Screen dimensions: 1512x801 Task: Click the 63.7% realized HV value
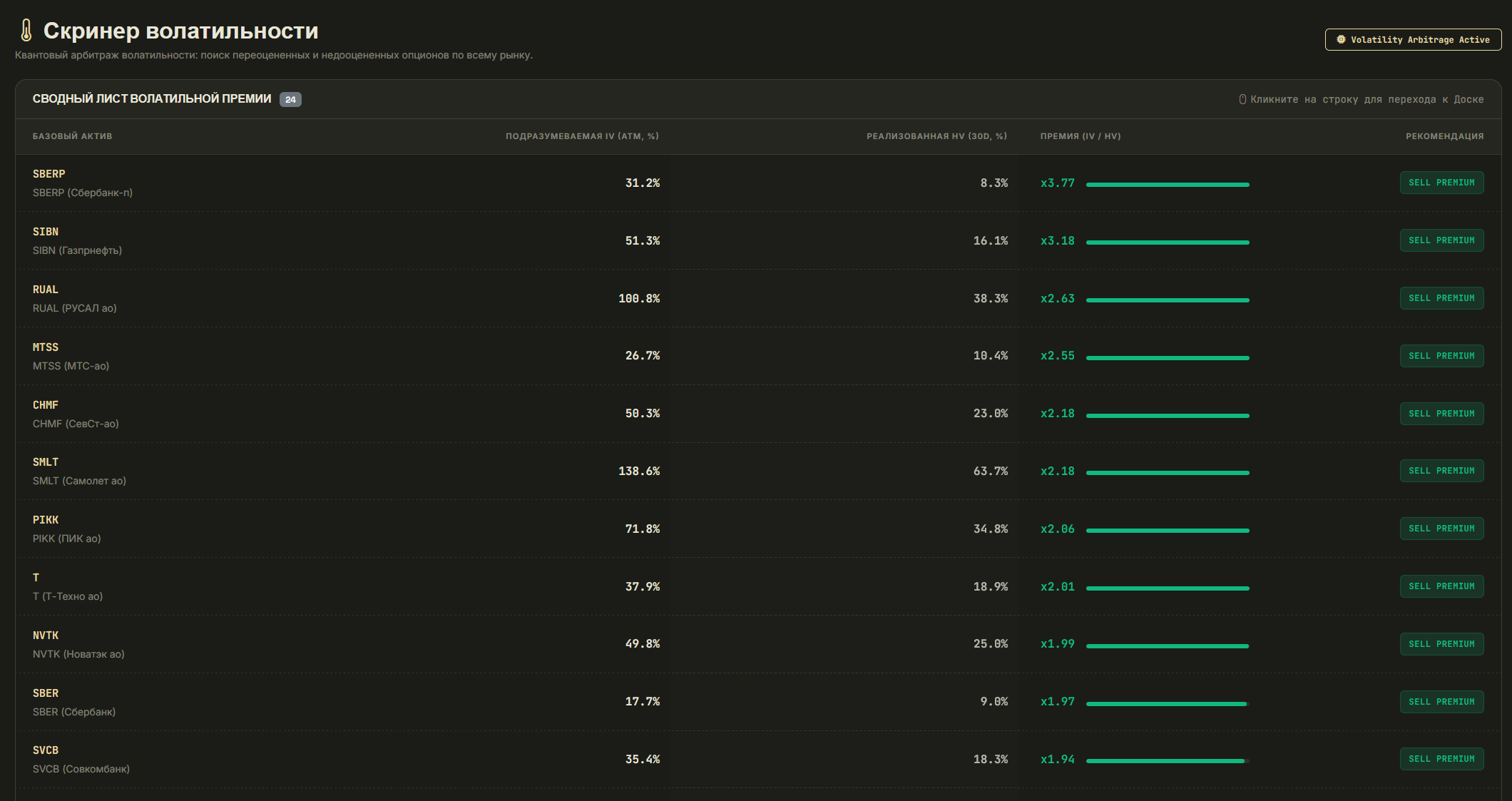pyautogui.click(x=991, y=471)
